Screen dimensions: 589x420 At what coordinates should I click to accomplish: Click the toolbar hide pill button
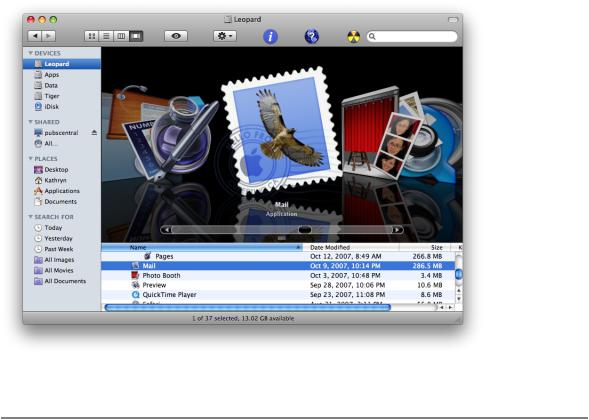[453, 20]
